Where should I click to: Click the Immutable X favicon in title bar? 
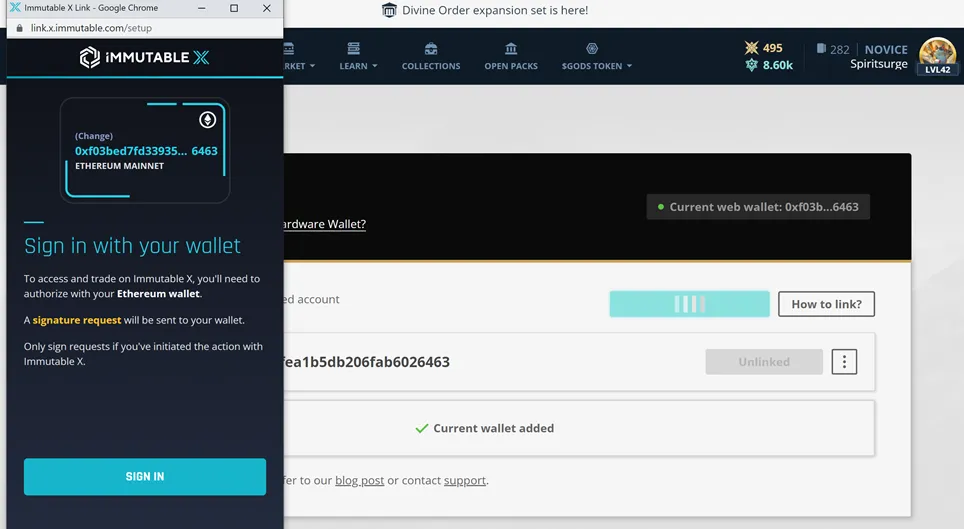pyautogui.click(x=15, y=8)
